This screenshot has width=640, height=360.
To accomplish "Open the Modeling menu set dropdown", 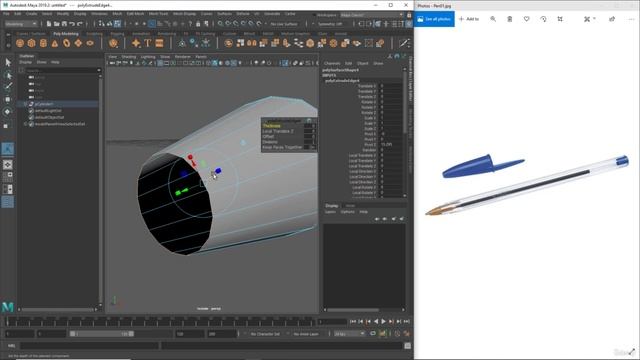I will [21, 24].
